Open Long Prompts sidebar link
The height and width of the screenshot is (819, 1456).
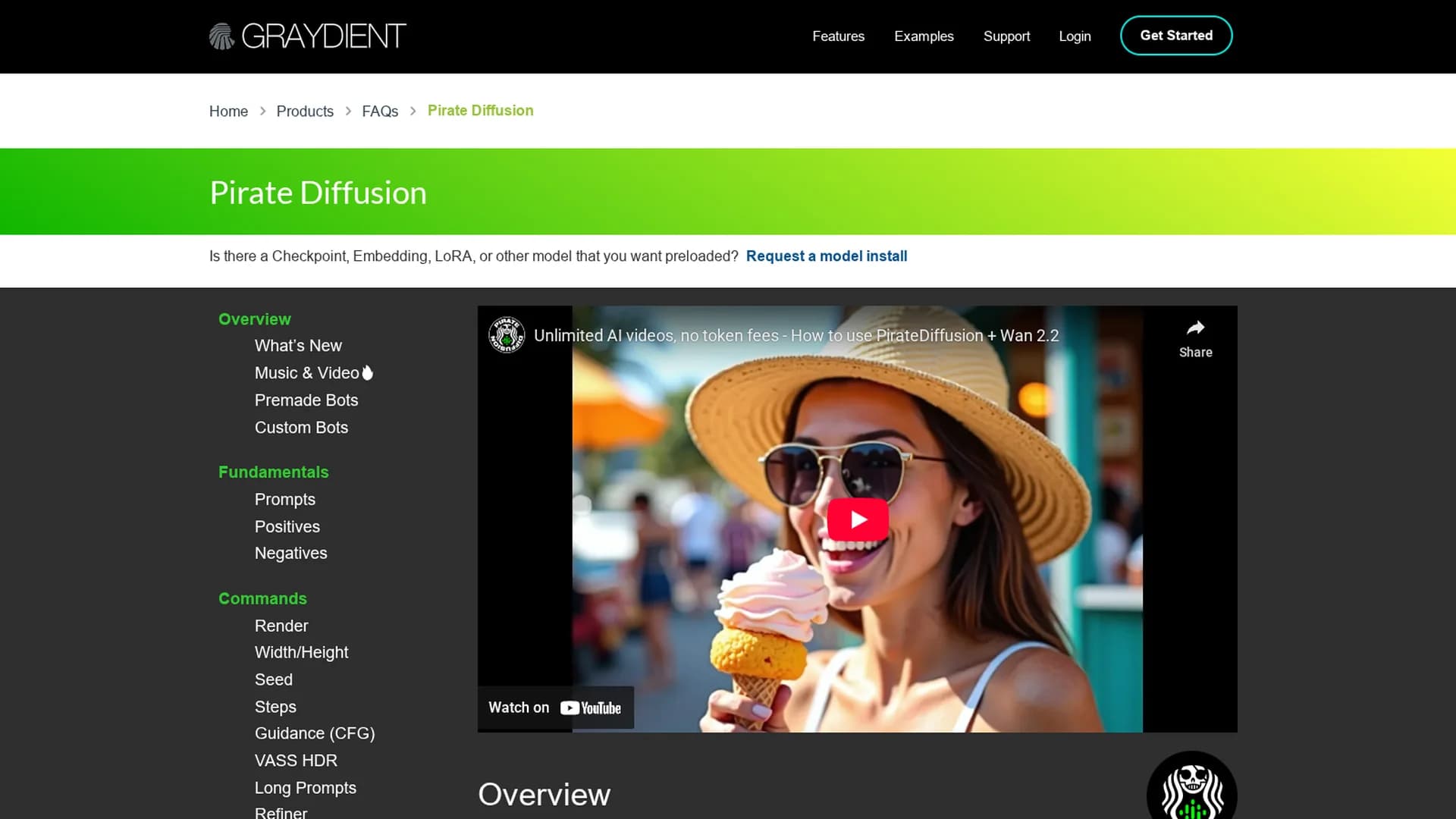pyautogui.click(x=306, y=788)
